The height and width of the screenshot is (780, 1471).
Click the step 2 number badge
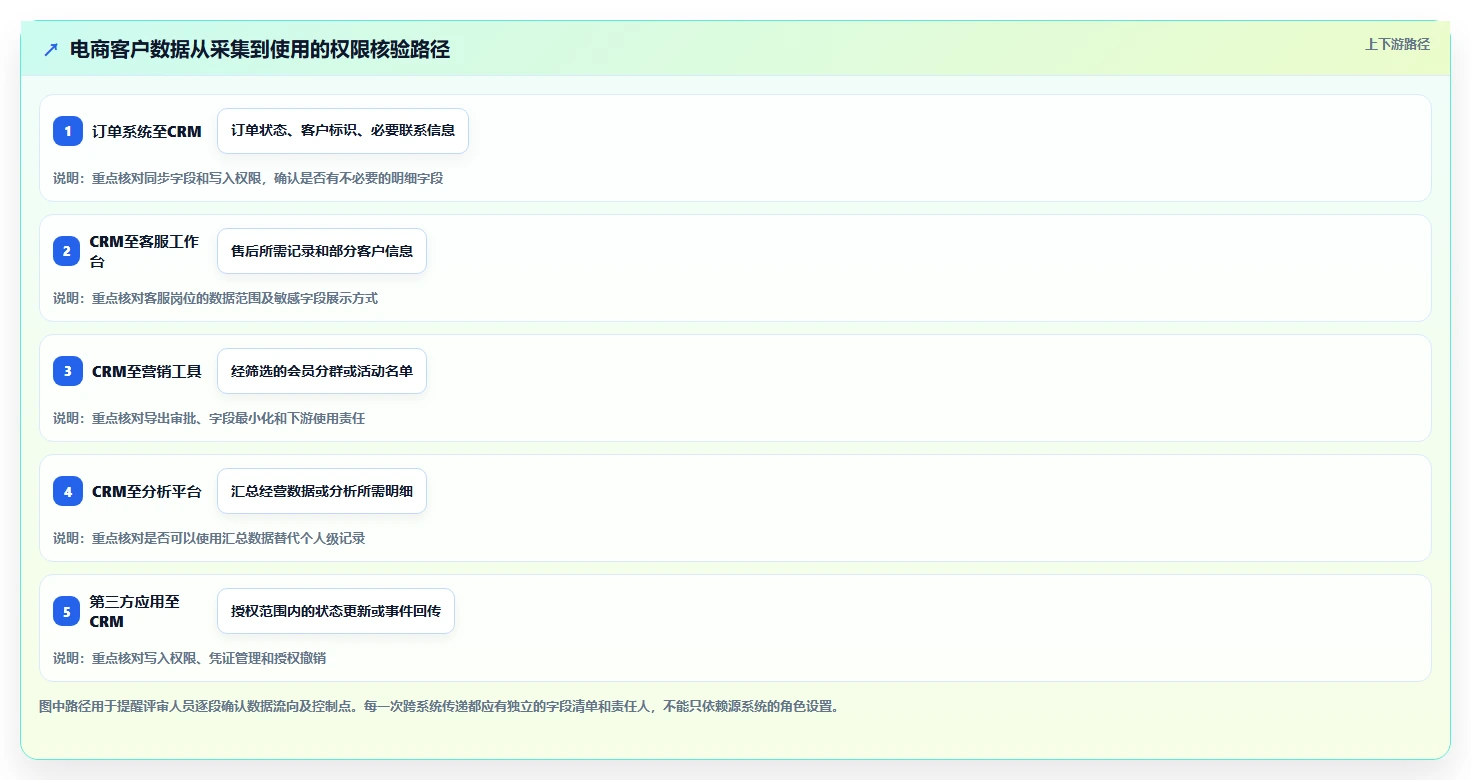click(x=68, y=251)
